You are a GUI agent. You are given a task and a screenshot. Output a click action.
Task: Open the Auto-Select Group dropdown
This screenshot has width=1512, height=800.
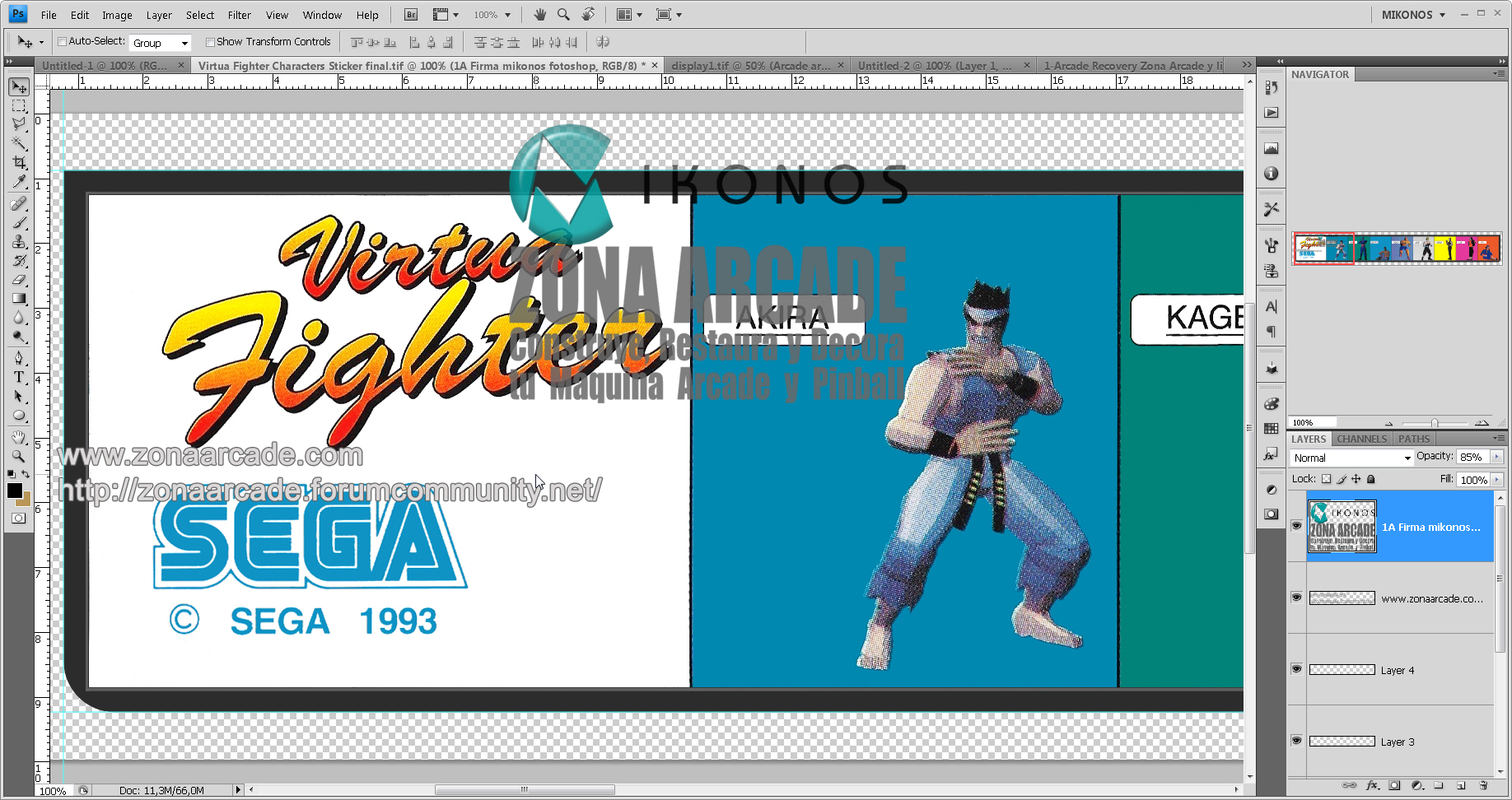tap(161, 43)
